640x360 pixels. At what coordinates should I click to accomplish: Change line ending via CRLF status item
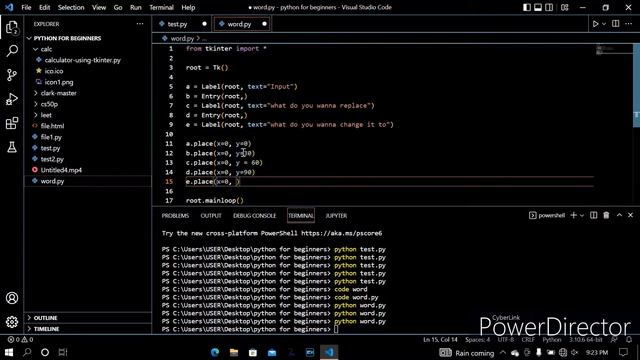528,340
